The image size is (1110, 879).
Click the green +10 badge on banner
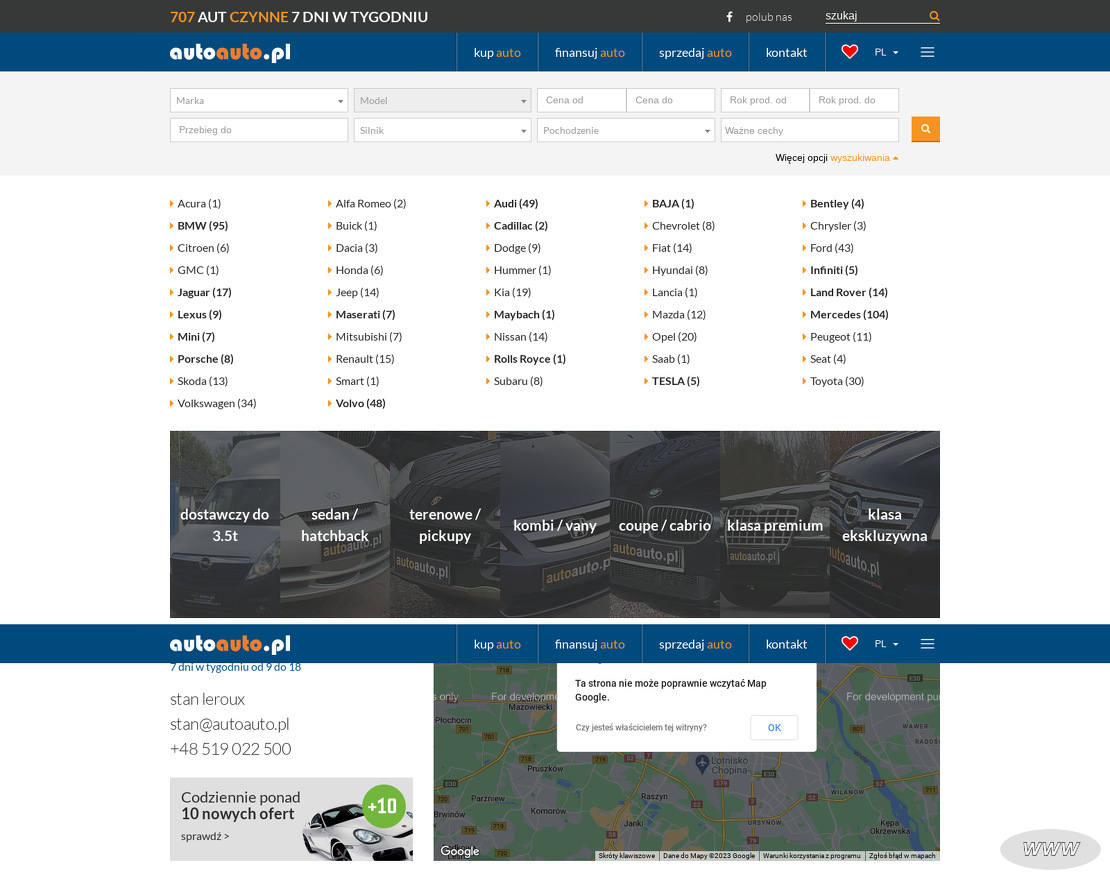[x=383, y=805]
